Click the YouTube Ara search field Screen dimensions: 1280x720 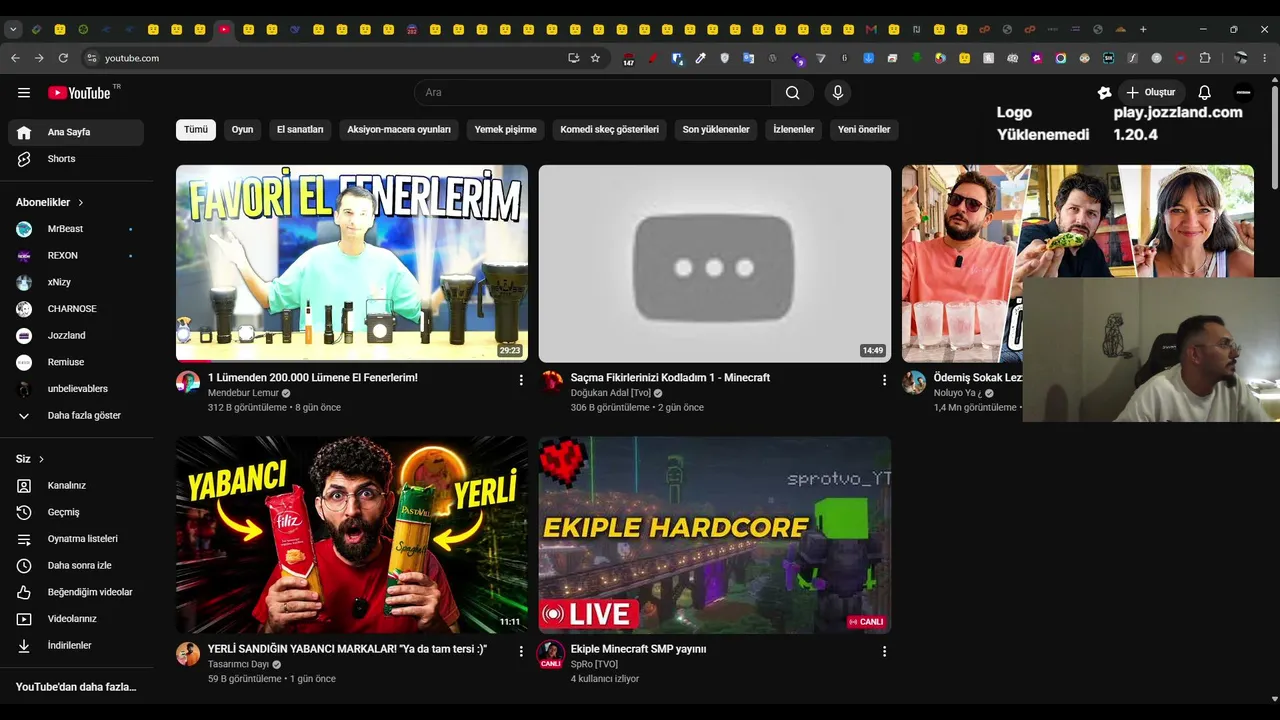point(593,93)
